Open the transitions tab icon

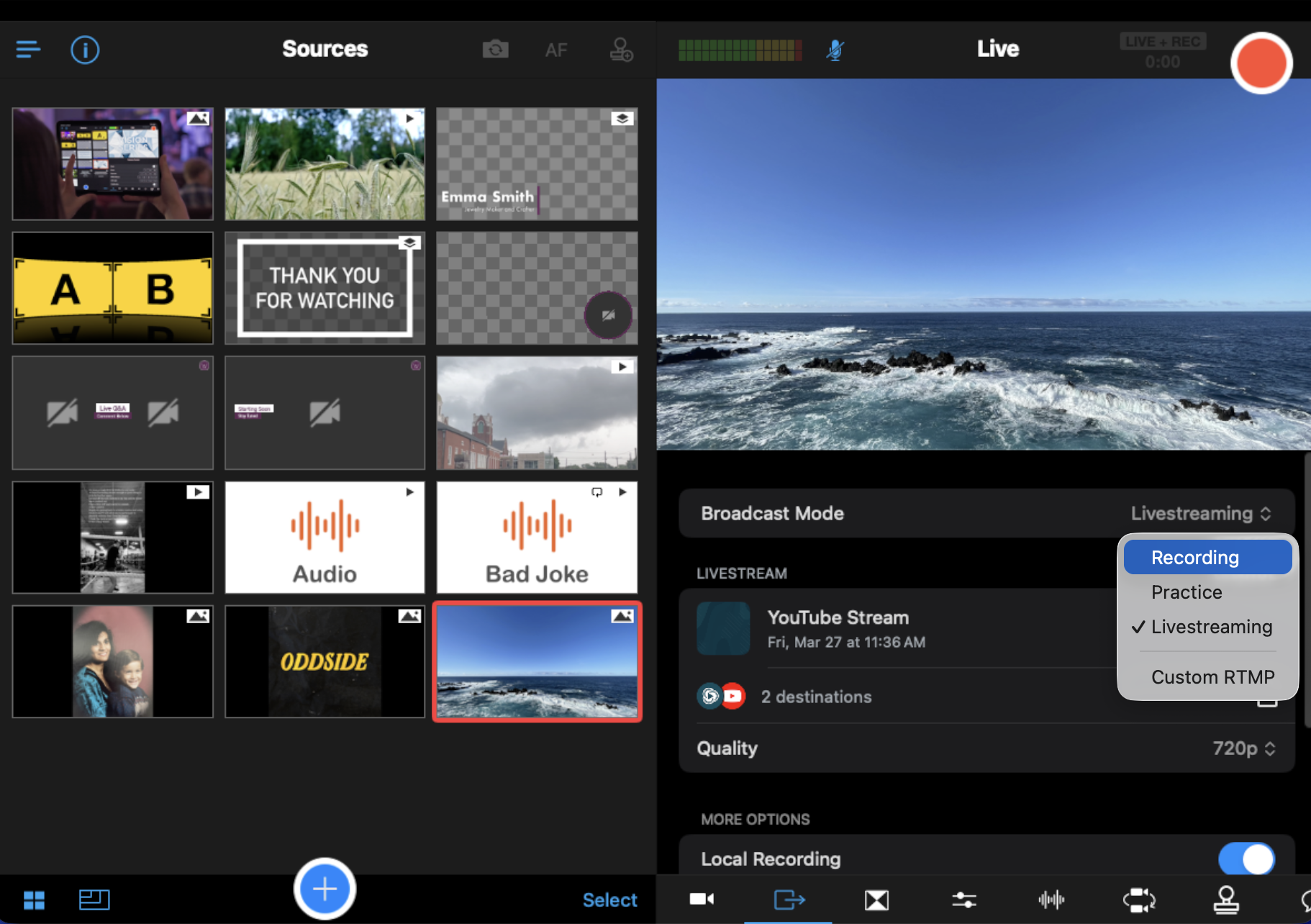click(876, 900)
